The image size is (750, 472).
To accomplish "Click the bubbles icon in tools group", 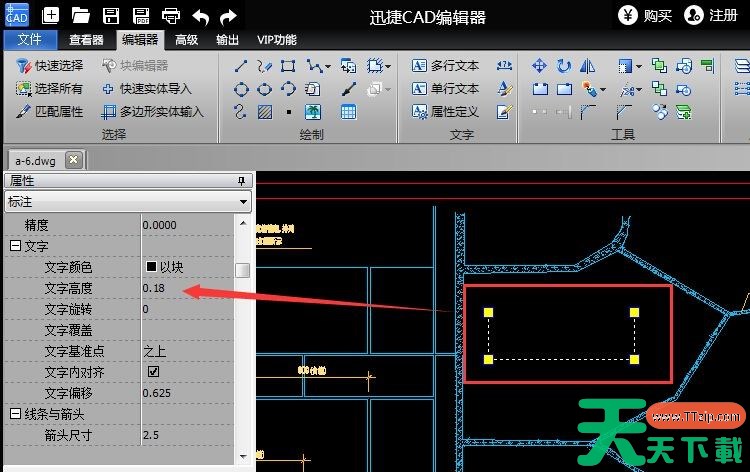I will [660, 112].
